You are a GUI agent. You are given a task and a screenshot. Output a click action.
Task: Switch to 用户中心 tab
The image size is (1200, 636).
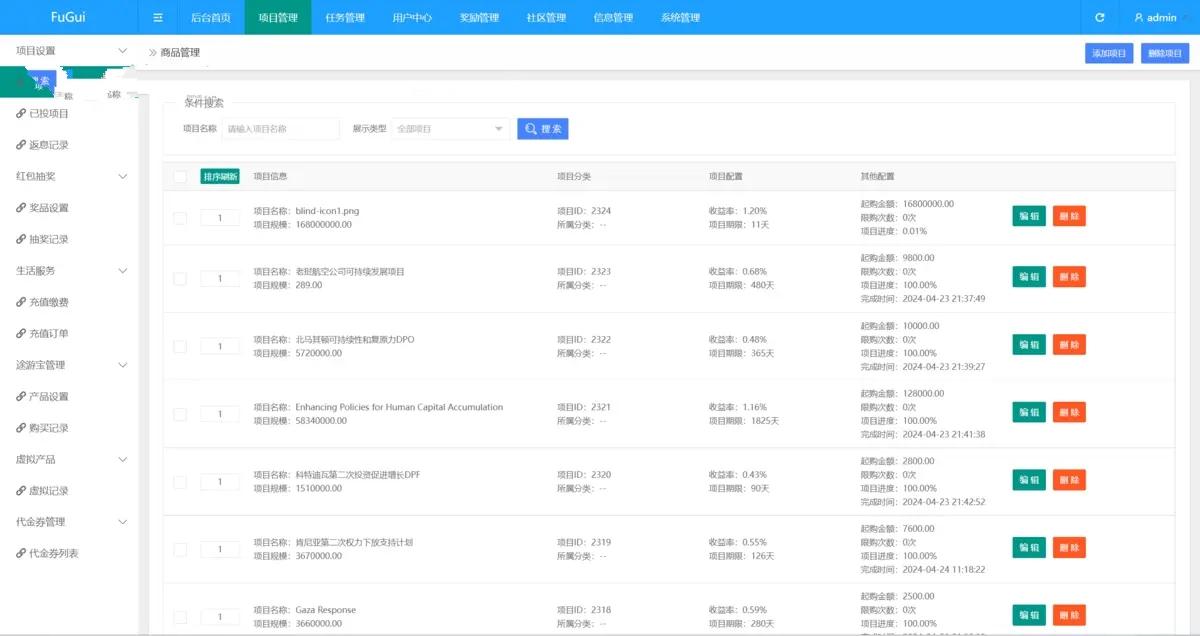pyautogui.click(x=412, y=18)
